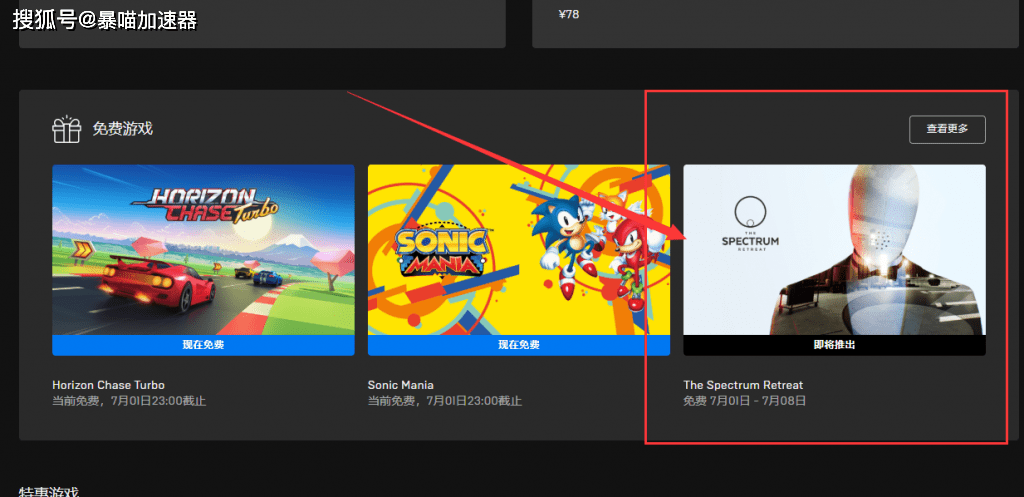Click the gift box icon beside 免费游戏

coord(66,129)
